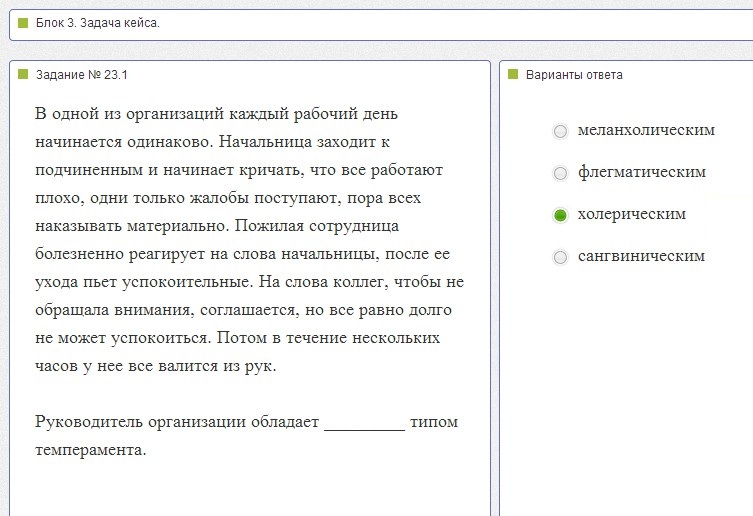Click the green square beside Варианты ответа
Screen dimensions: 753x516
pos(513,74)
